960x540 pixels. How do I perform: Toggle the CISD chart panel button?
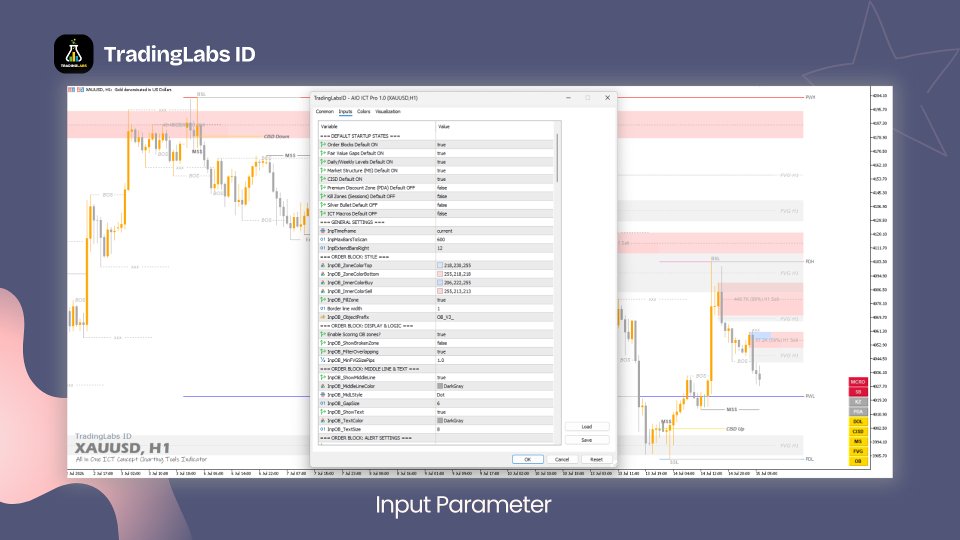(x=858, y=431)
